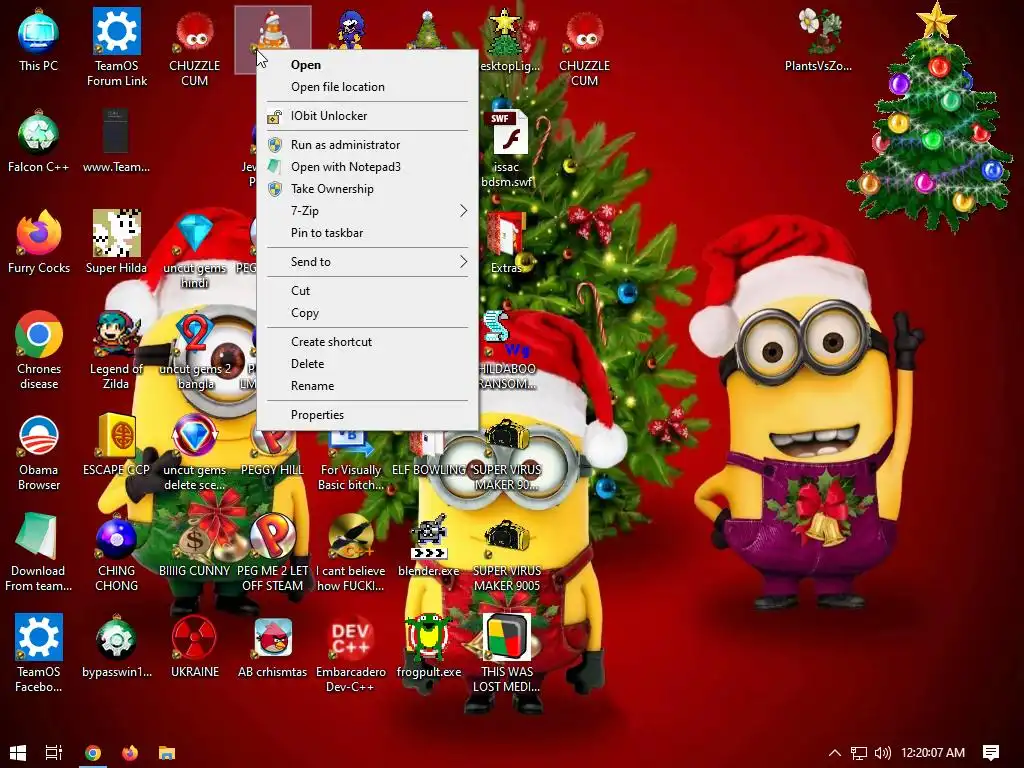Viewport: 1024px width, 768px height.
Task: Open the network tray icon
Action: [x=859, y=753]
